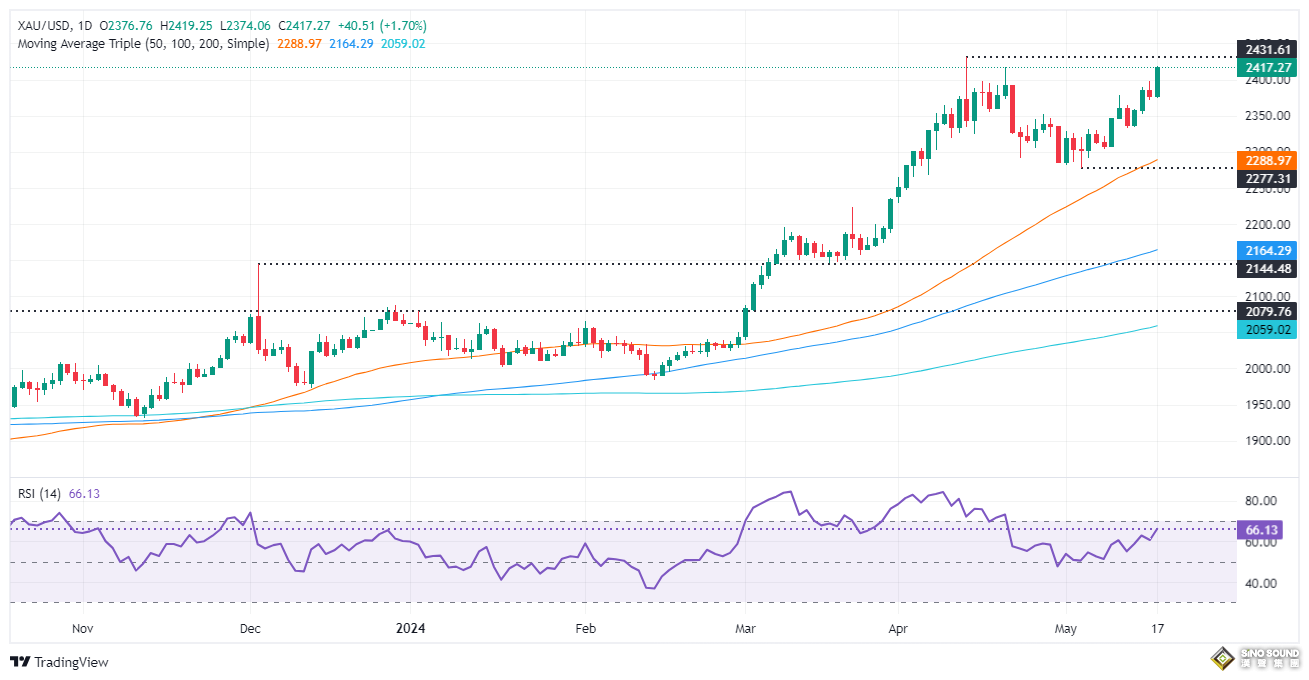Click the 2431.61 resistance price label
This screenshot has width=1309, height=680.
(x=1266, y=49)
